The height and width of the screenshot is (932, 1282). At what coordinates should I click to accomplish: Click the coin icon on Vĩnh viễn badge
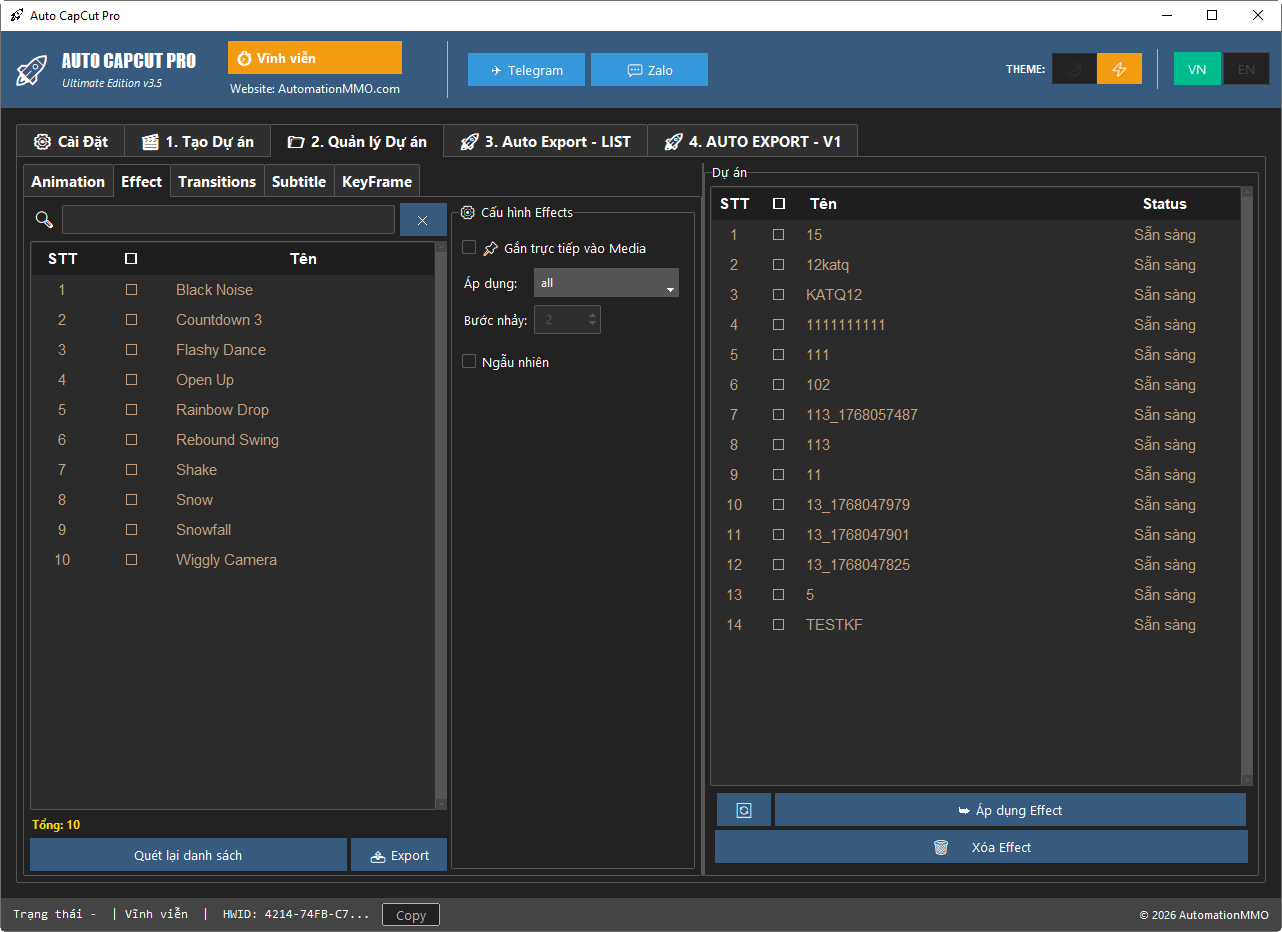coord(244,59)
